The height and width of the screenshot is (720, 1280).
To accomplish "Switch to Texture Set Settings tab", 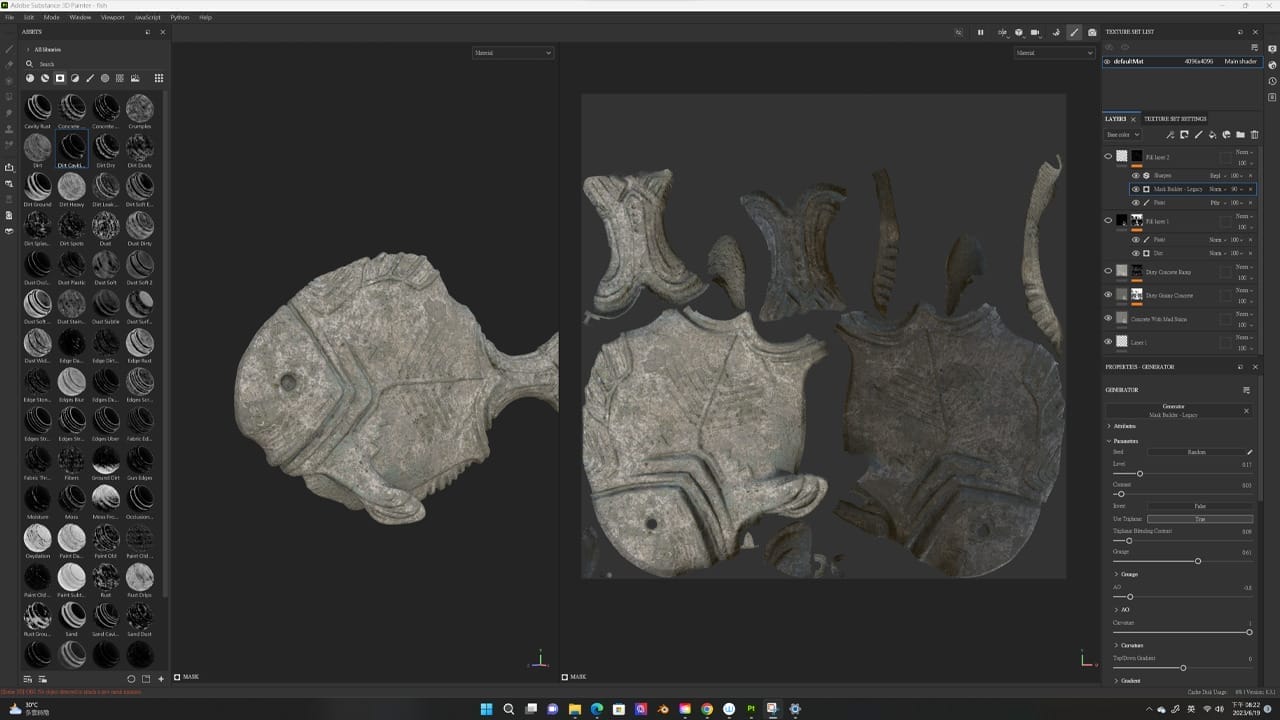I will coord(1175,119).
